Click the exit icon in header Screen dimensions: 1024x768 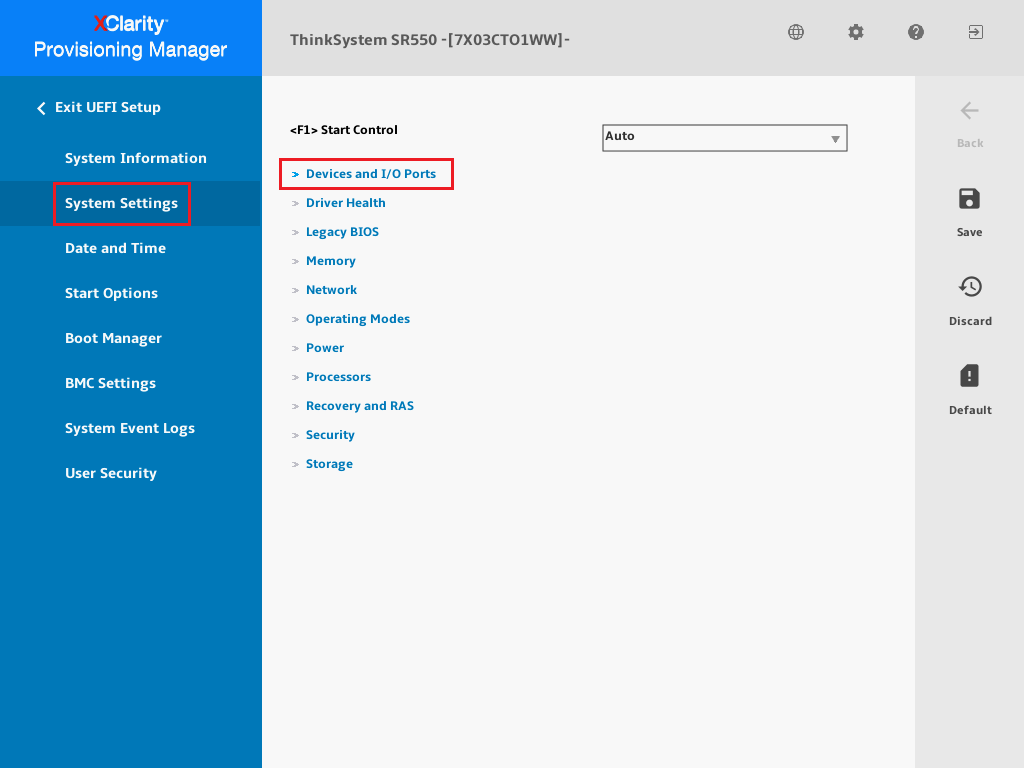tap(975, 32)
